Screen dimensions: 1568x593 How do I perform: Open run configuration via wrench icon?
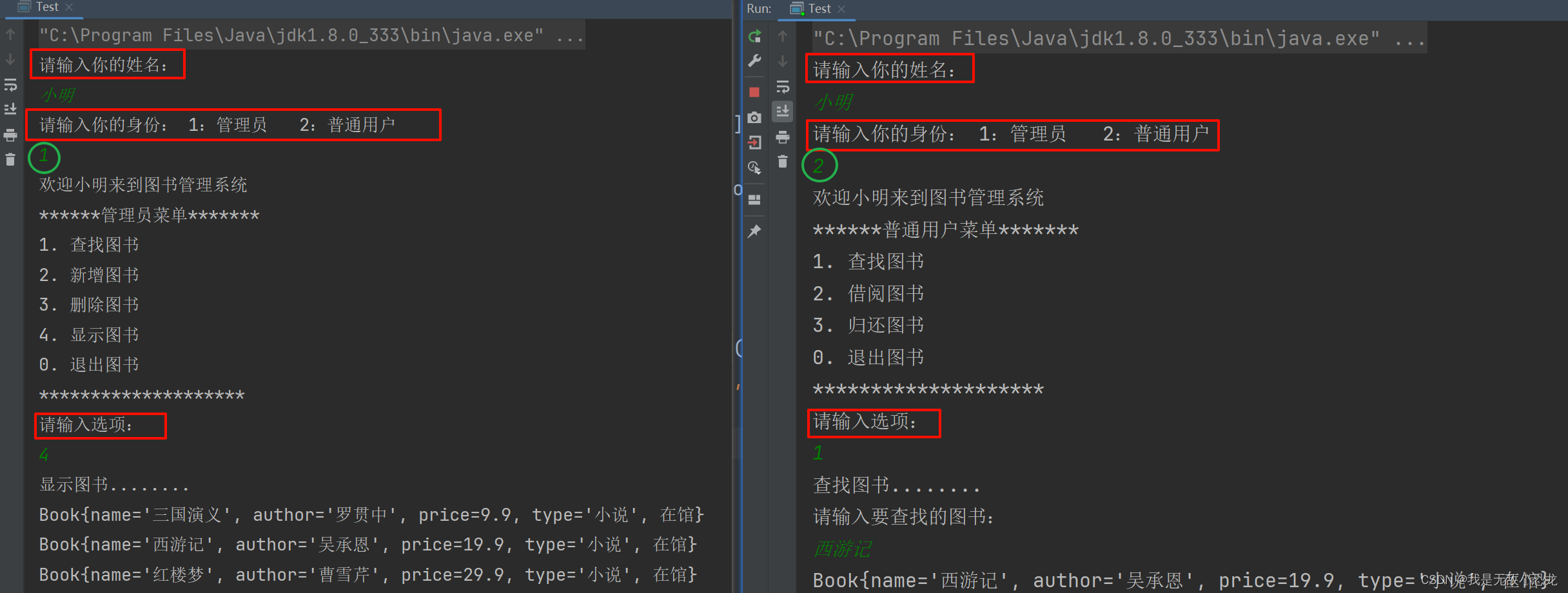[754, 61]
